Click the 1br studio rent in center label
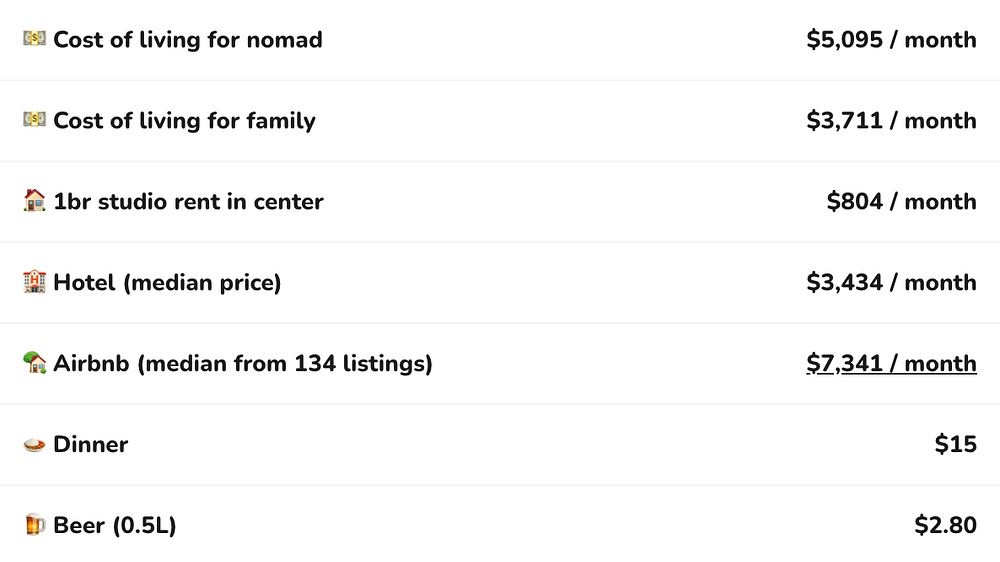 188,202
